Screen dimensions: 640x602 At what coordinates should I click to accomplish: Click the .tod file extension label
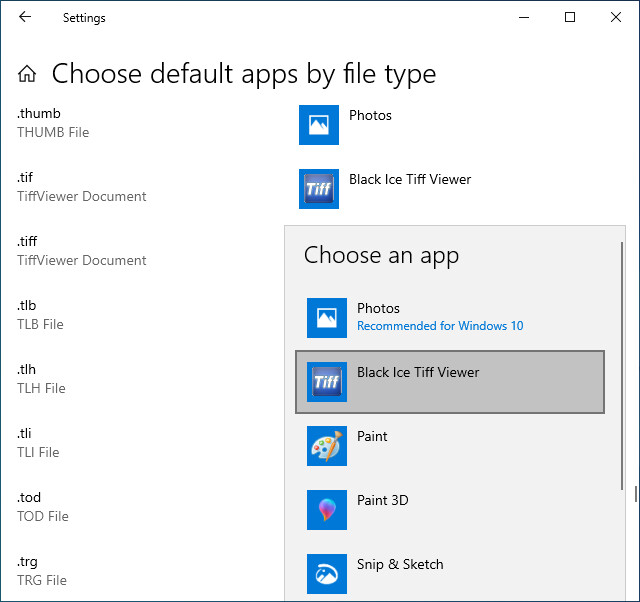29,498
